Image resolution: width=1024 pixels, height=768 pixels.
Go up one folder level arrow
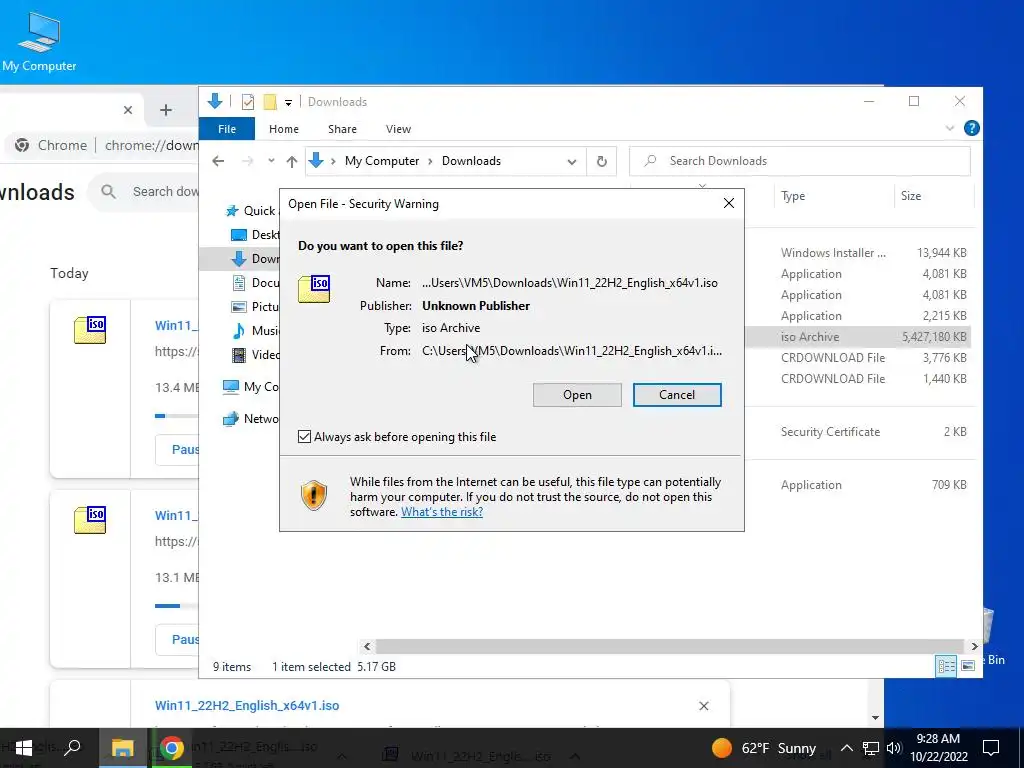point(291,161)
